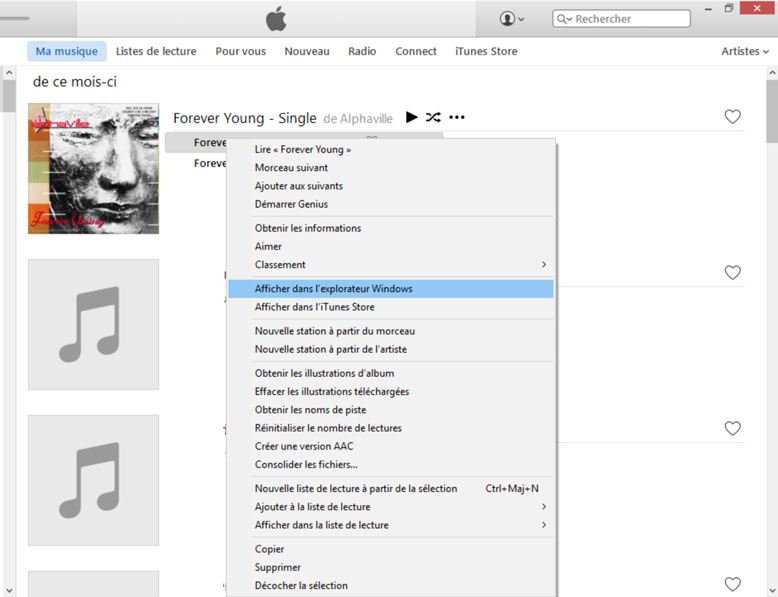
Task: Click the right vertical scrollbar thumb
Action: [772, 111]
